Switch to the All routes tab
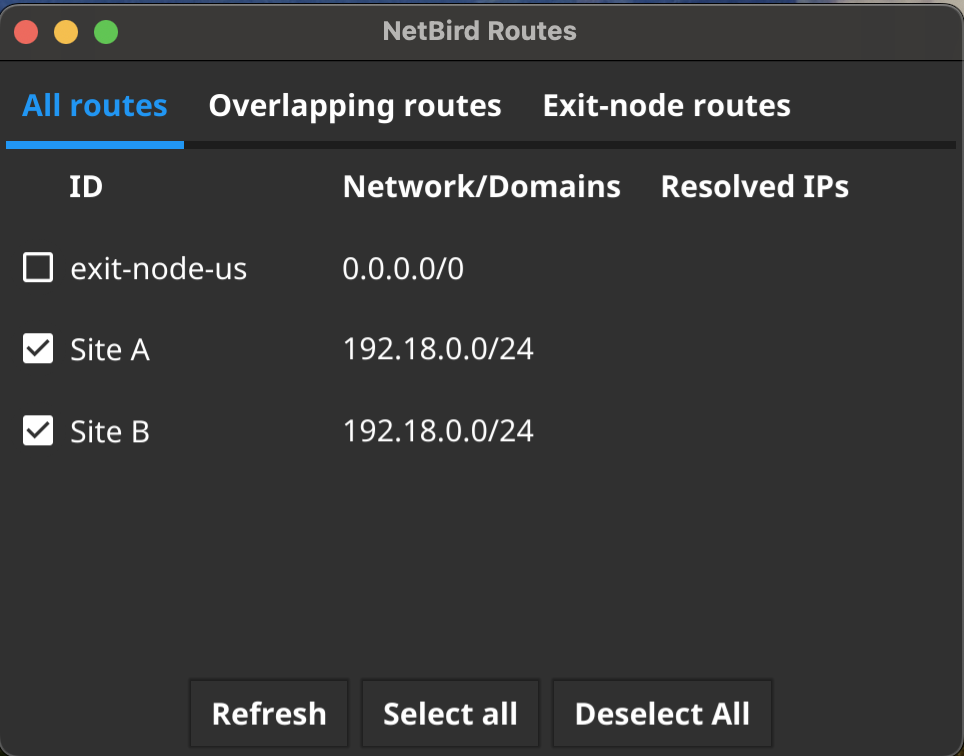Screen dimensions: 964x756 pyautogui.click(x=95, y=106)
